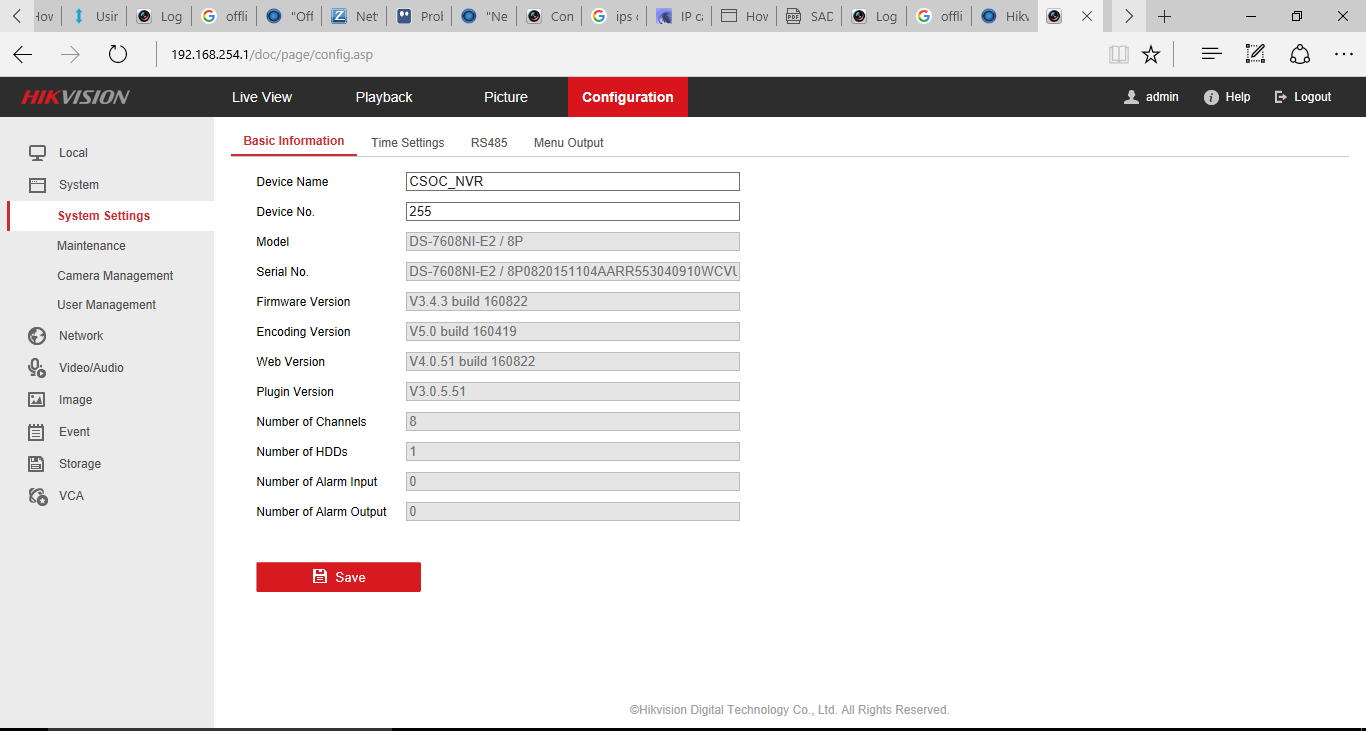Switch to the Time Settings tab
The image size is (1366, 731).
point(407,143)
